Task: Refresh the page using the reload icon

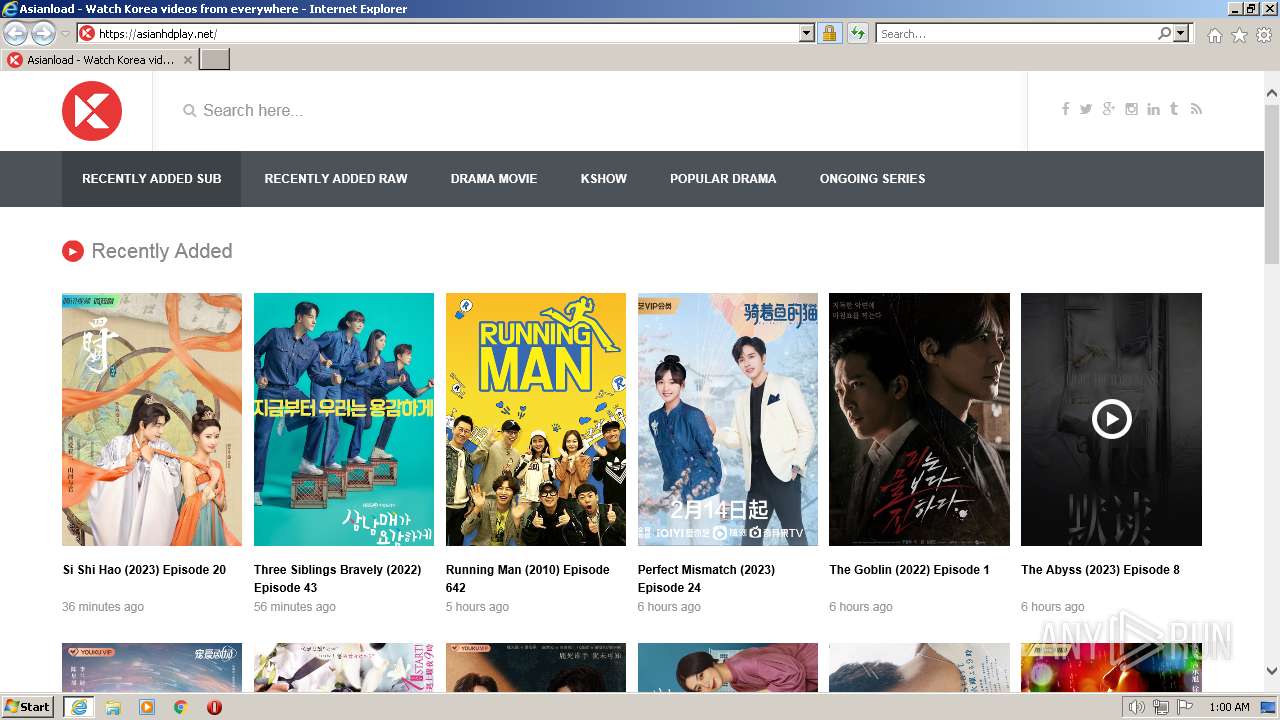Action: (x=858, y=34)
